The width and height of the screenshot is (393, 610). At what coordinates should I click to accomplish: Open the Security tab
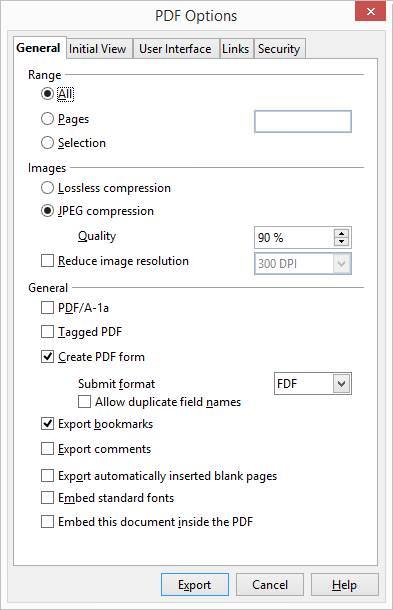(x=279, y=49)
